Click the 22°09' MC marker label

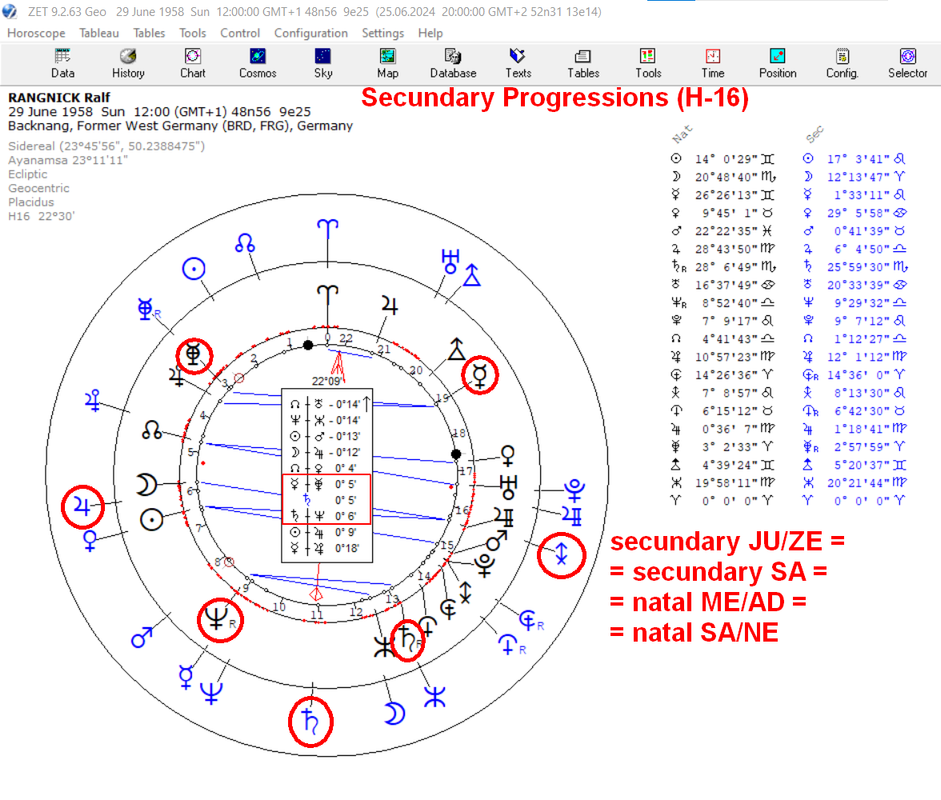click(326, 380)
